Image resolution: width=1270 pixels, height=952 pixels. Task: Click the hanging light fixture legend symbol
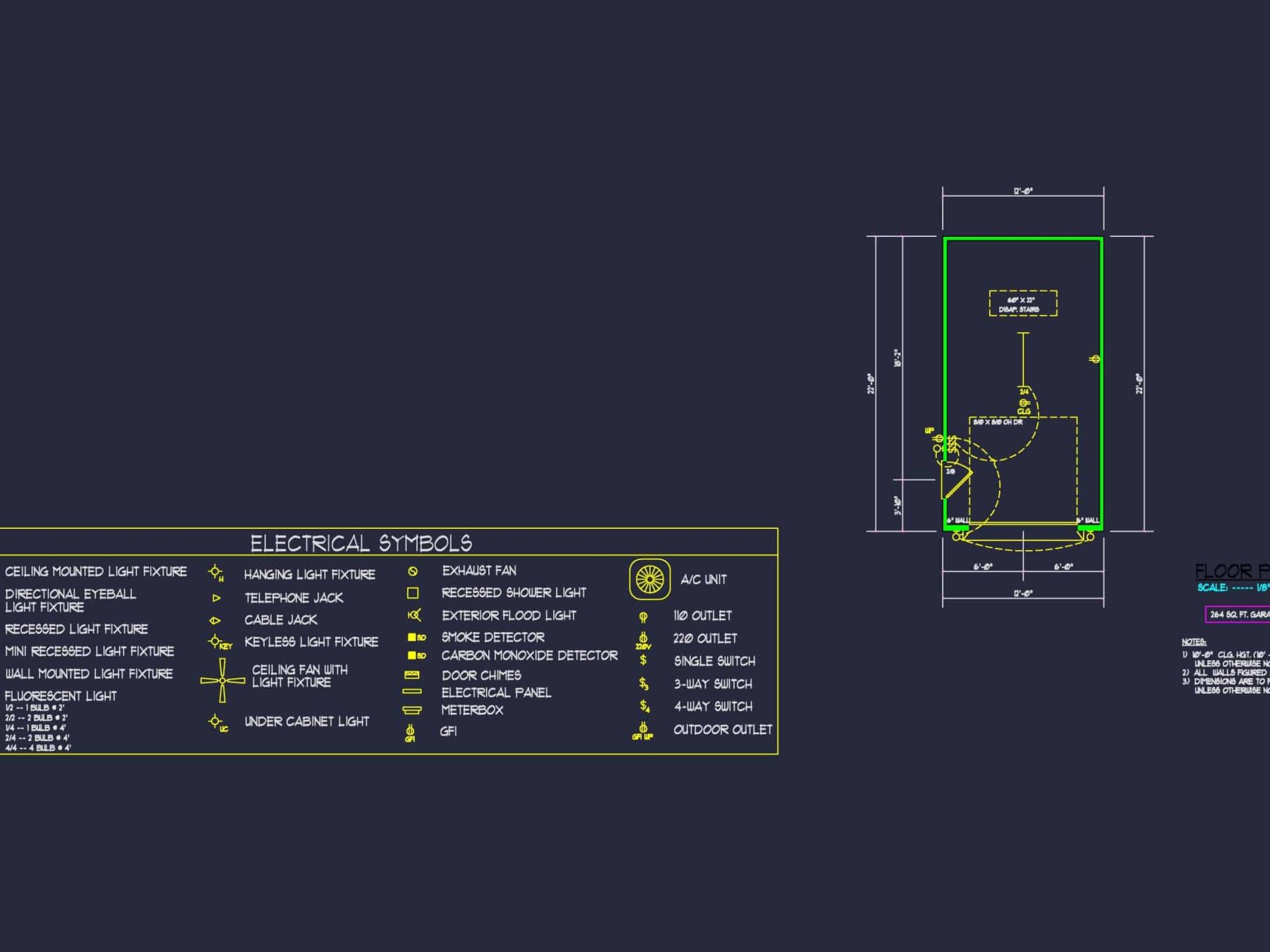tap(216, 573)
